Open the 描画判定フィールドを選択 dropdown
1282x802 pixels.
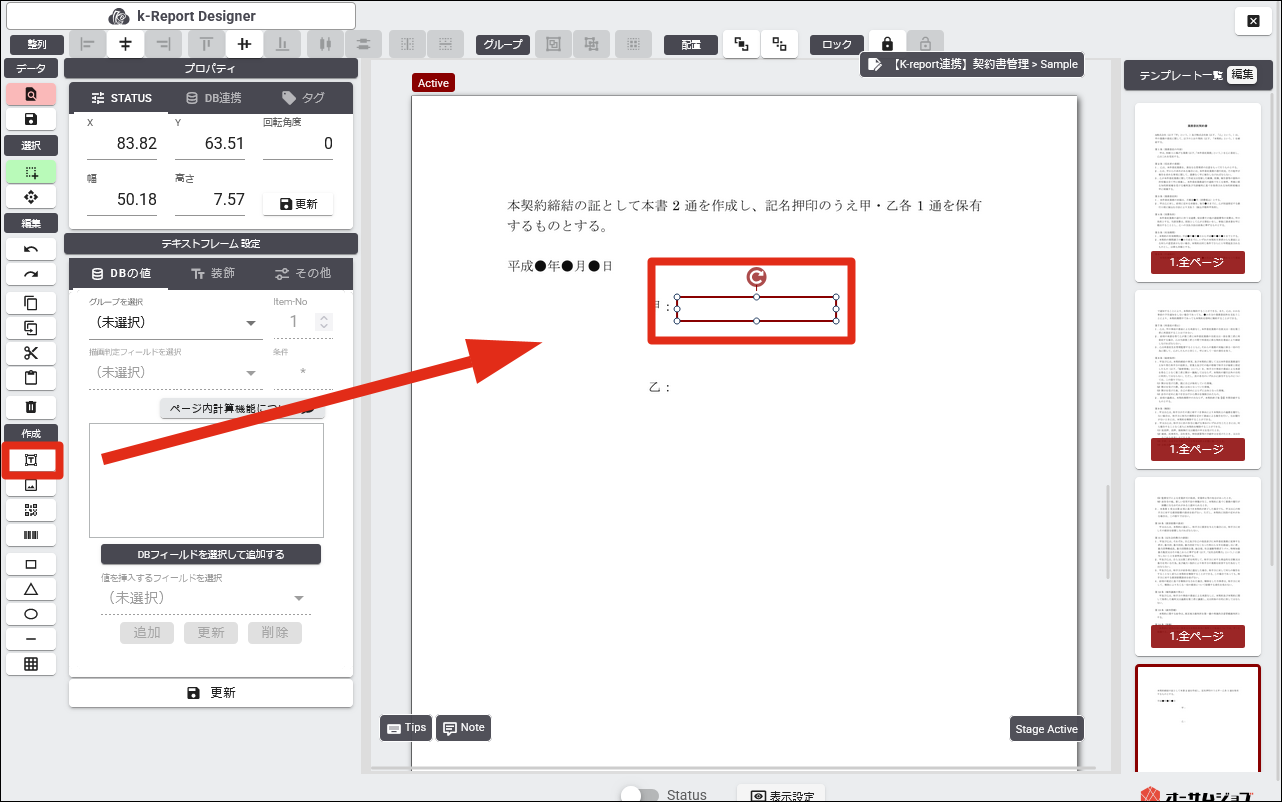pos(175,372)
